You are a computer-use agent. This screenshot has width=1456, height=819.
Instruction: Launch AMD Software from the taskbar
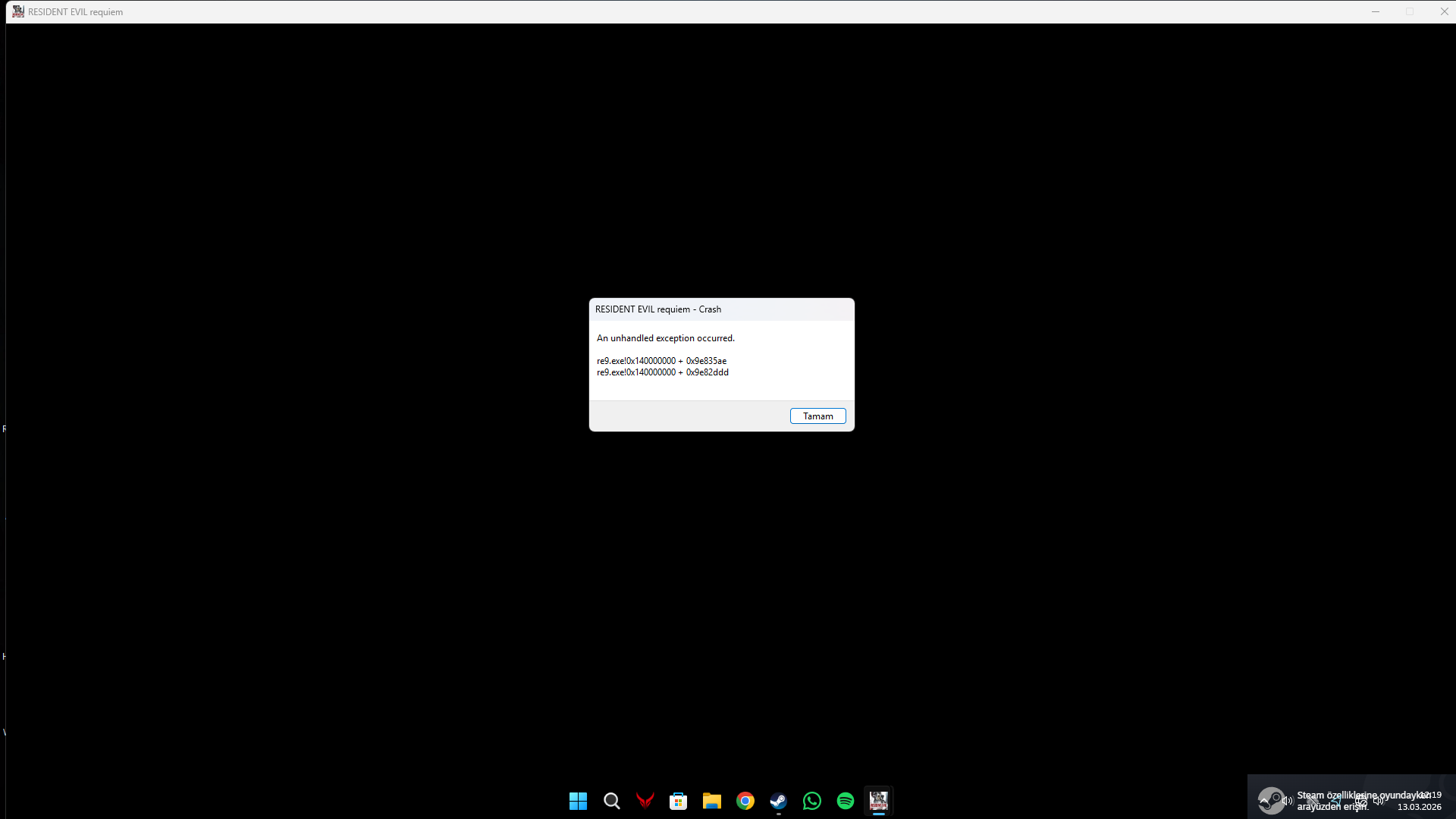645,801
